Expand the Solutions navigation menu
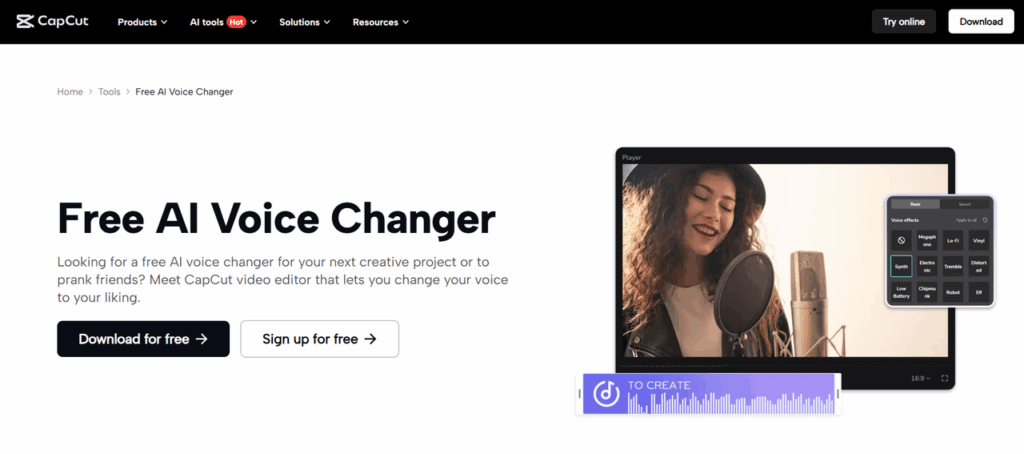This screenshot has height=454, width=1024. [304, 22]
